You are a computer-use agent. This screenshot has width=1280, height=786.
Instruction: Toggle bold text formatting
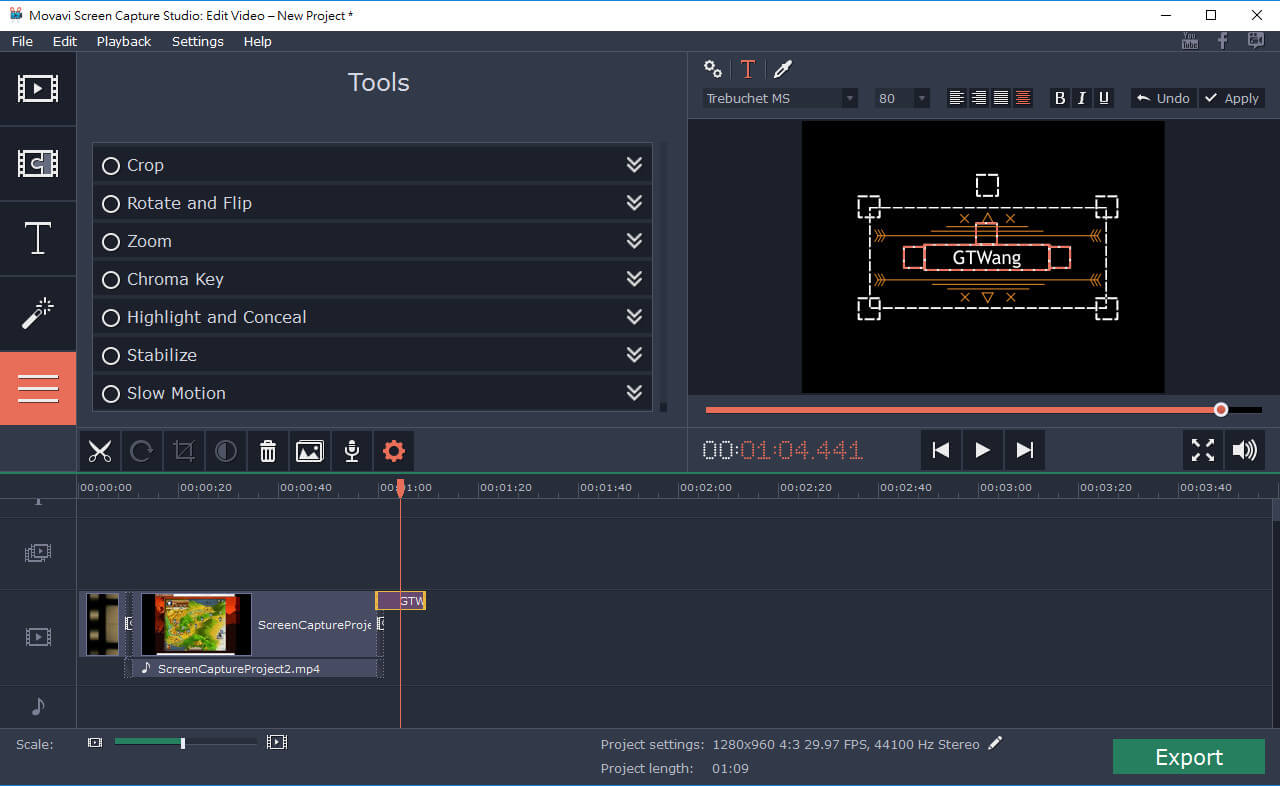pos(1060,98)
